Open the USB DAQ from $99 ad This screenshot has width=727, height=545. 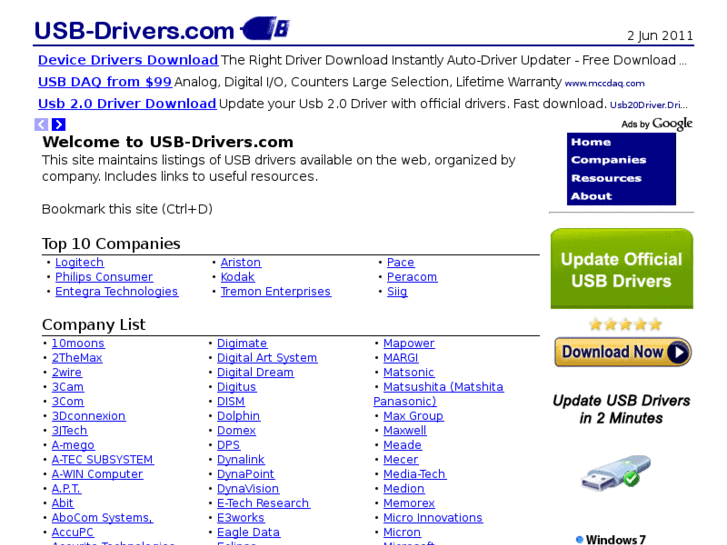[105, 82]
